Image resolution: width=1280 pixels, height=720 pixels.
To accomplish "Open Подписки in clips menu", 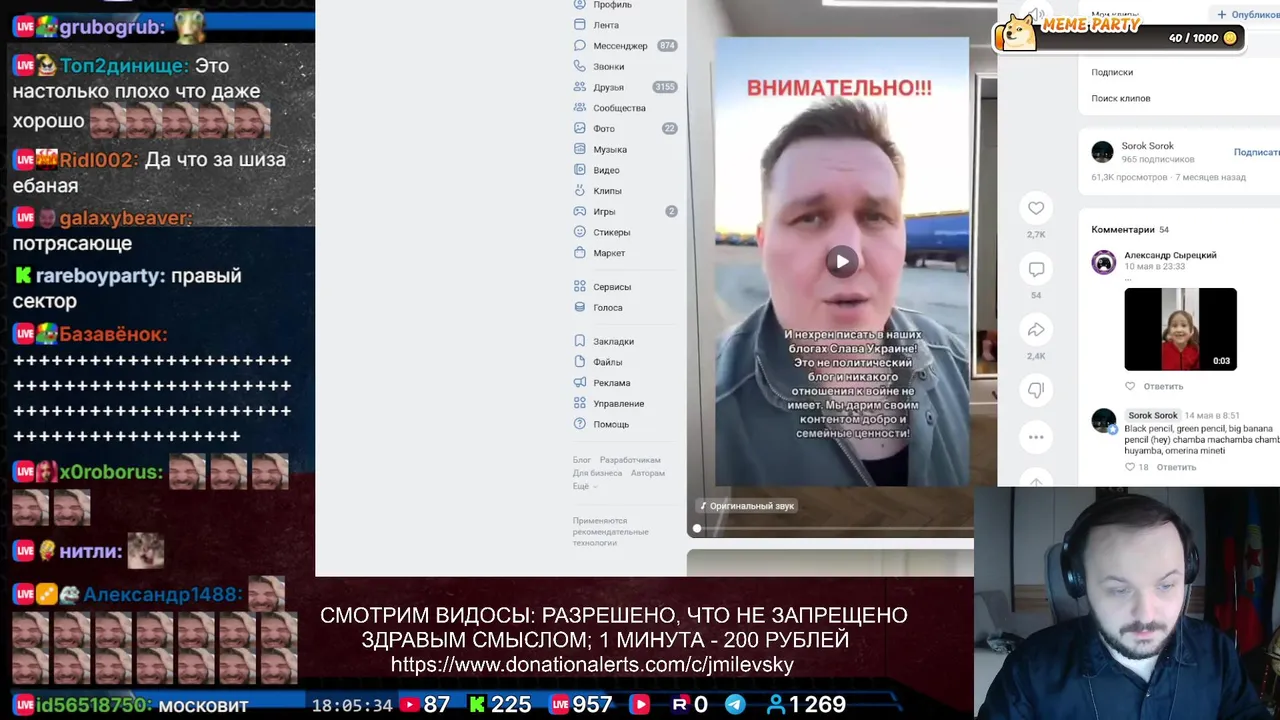I will pyautogui.click(x=1112, y=72).
